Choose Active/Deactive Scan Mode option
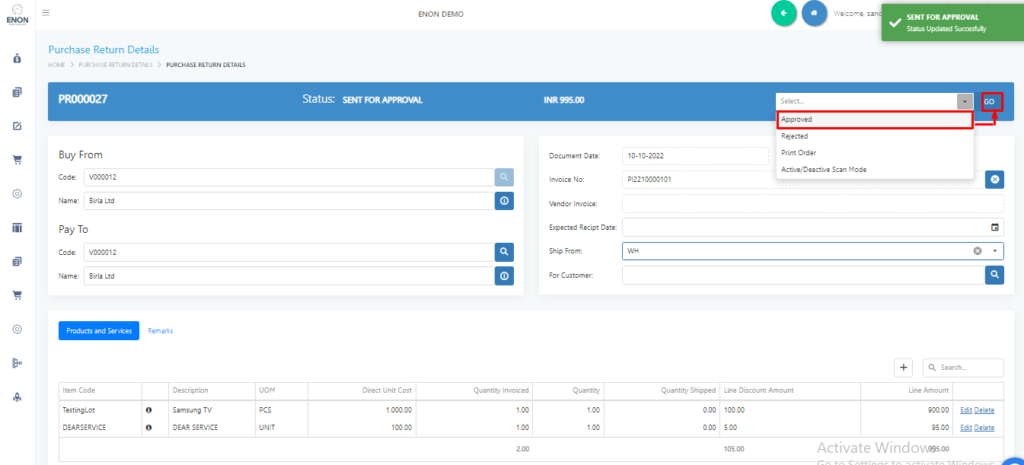The width and height of the screenshot is (1024, 465). 874,170
